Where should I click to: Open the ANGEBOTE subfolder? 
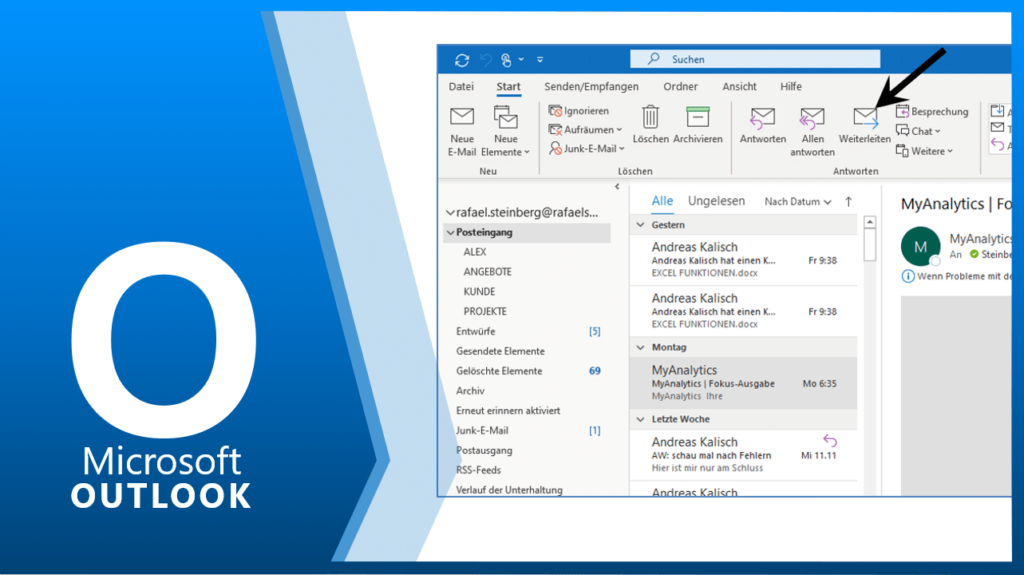point(487,272)
